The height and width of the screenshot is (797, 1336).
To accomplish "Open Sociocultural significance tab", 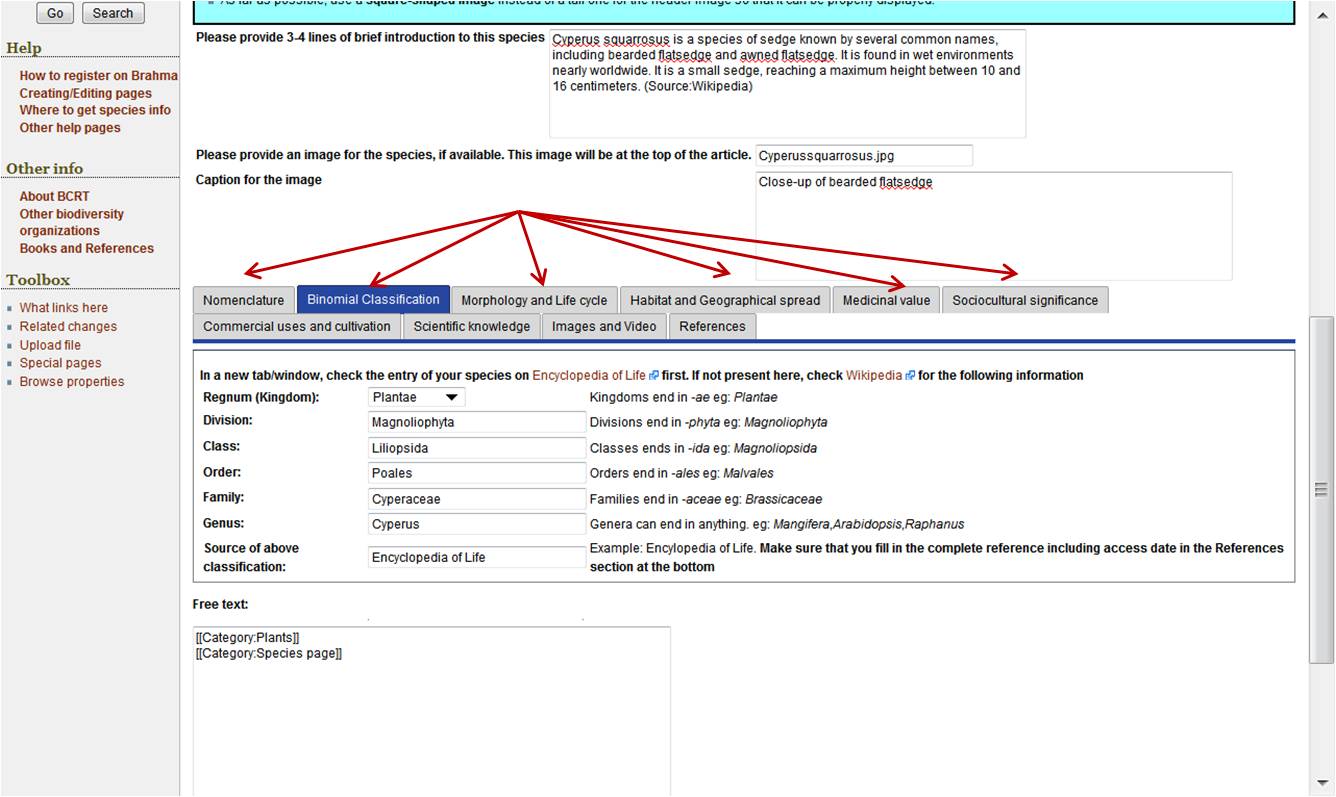I will pyautogui.click(x=1025, y=300).
